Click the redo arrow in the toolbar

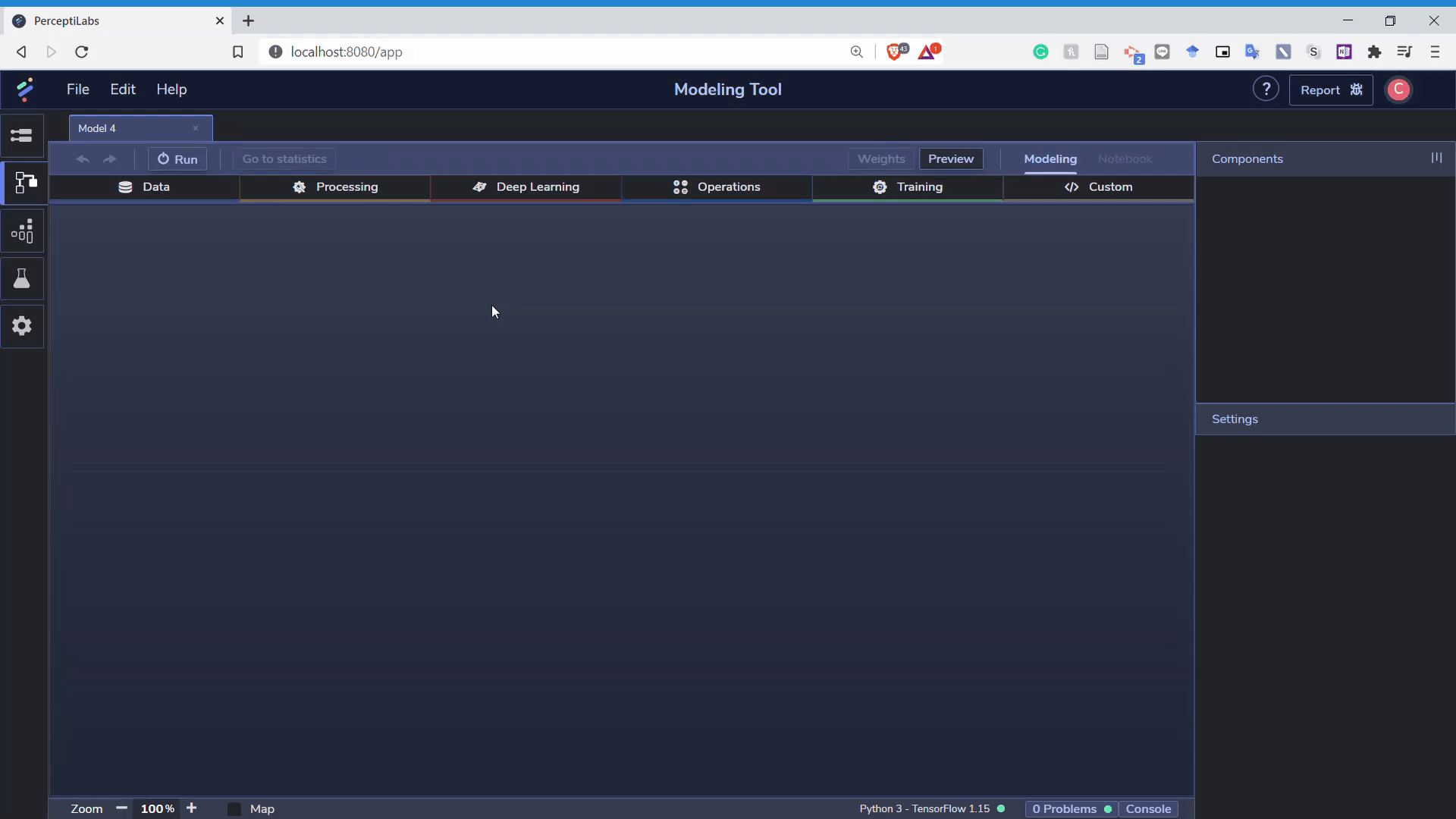[110, 159]
